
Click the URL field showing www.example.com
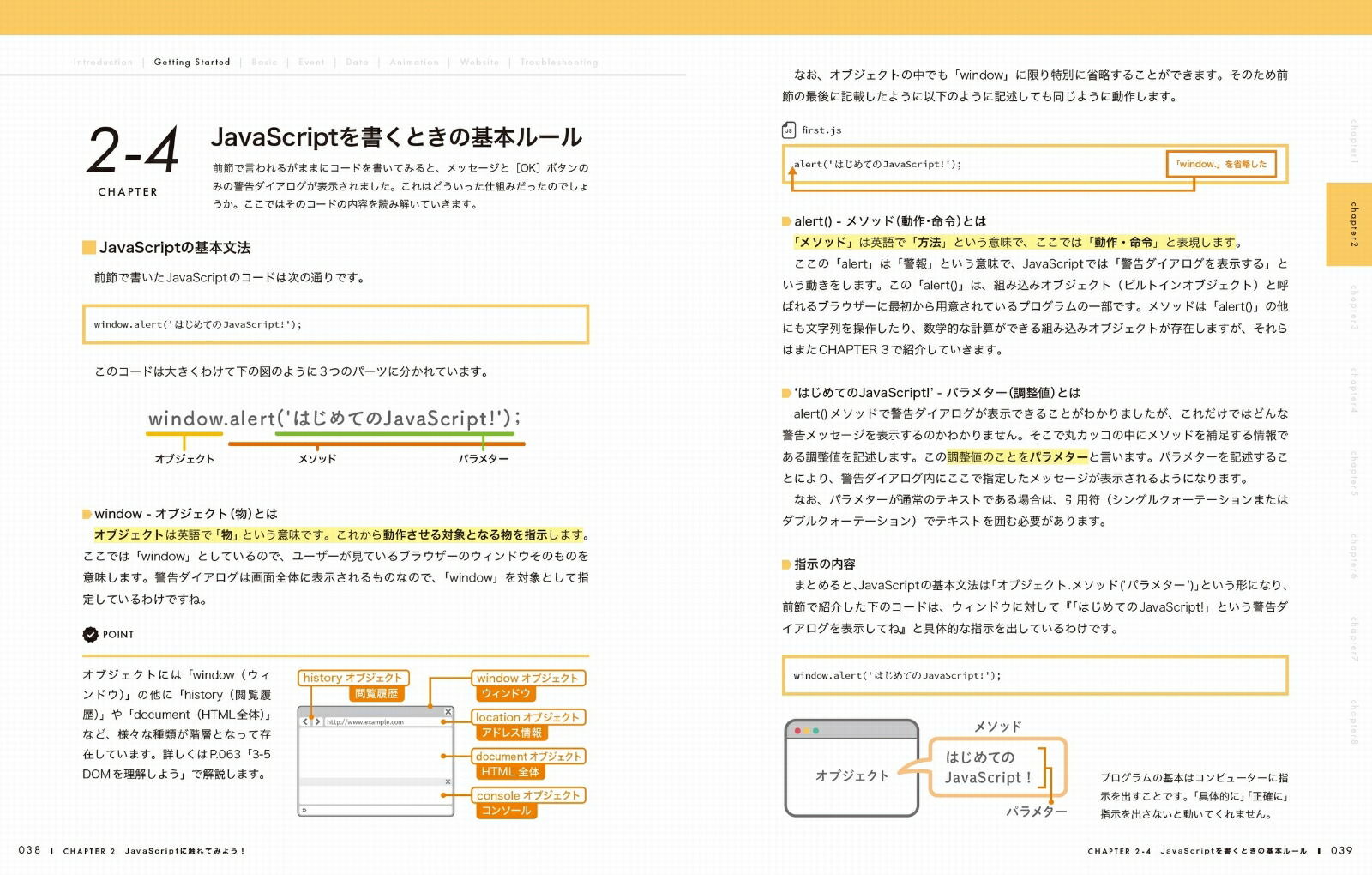pos(369,721)
